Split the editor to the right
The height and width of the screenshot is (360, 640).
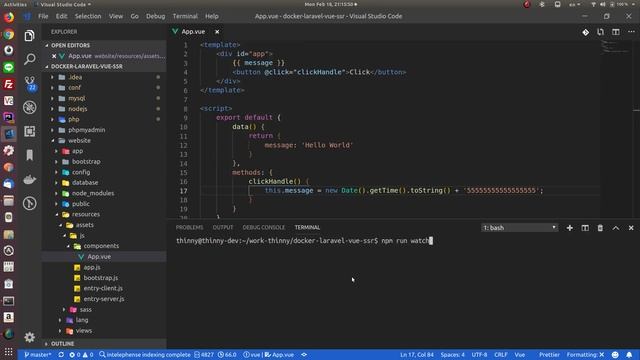pos(616,32)
